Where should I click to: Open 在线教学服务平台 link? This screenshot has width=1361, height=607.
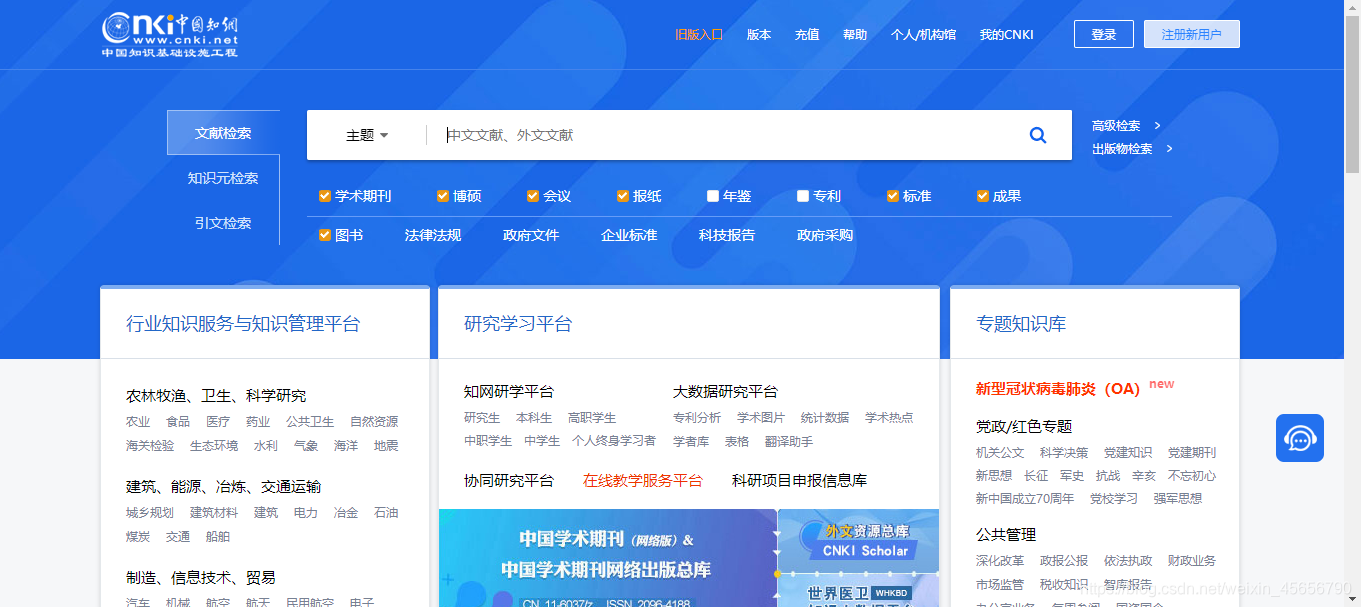click(643, 480)
